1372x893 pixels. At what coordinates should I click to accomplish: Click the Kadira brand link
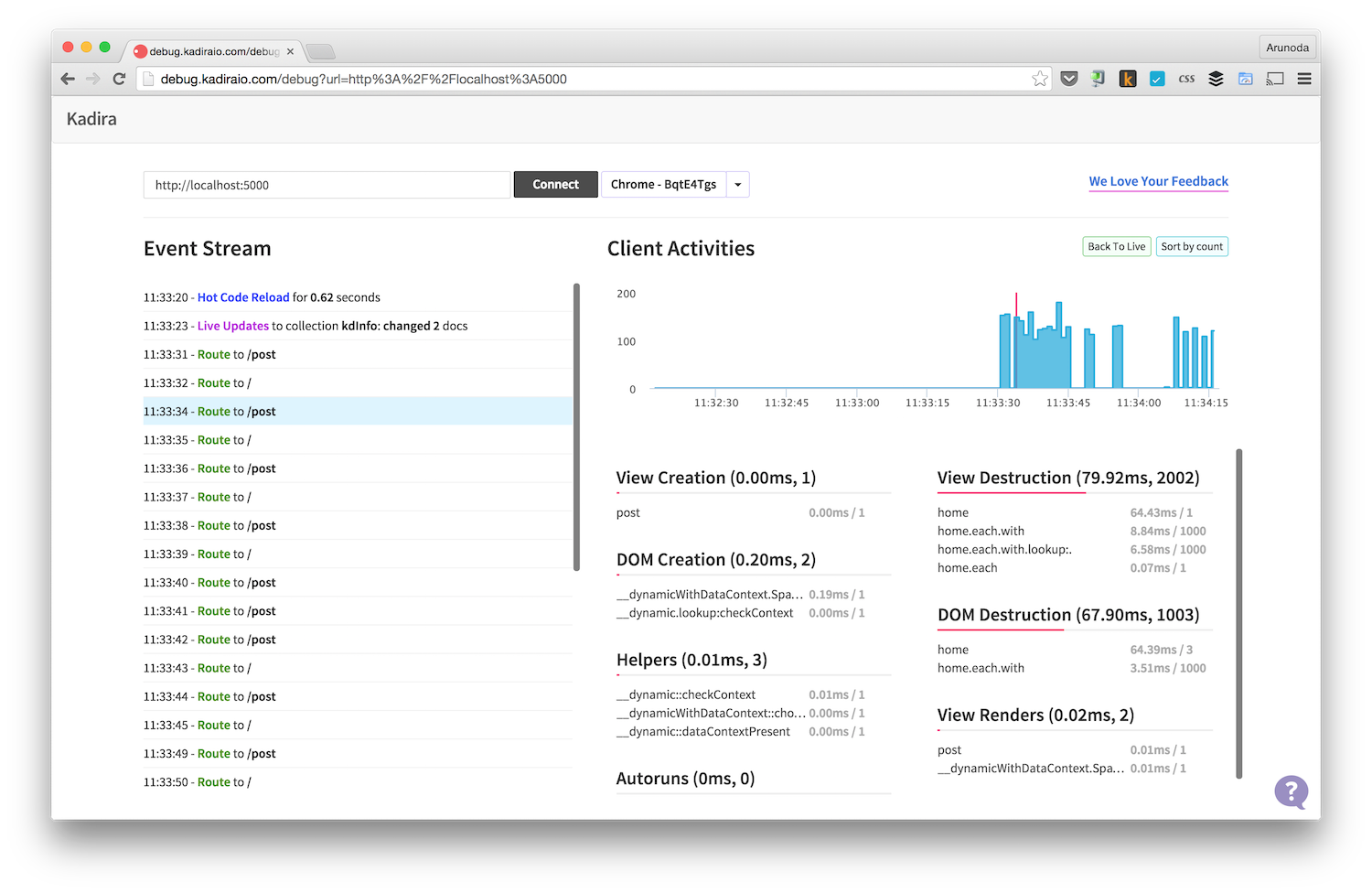click(91, 119)
